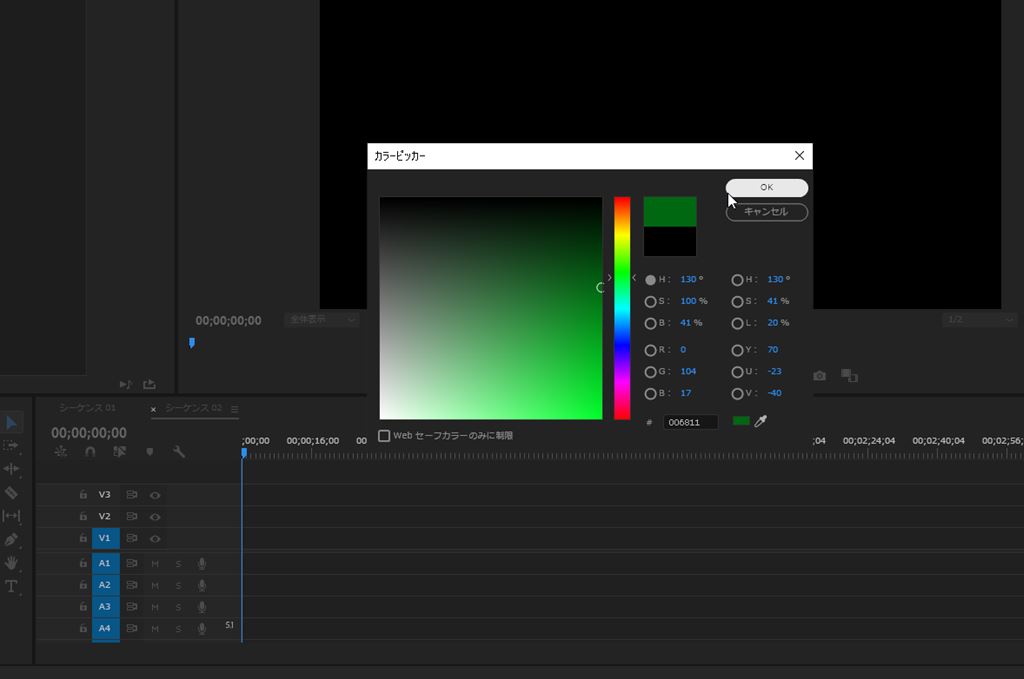Switch to the シーケンス 01 tab
This screenshot has width=1024, height=679.
(x=88, y=408)
